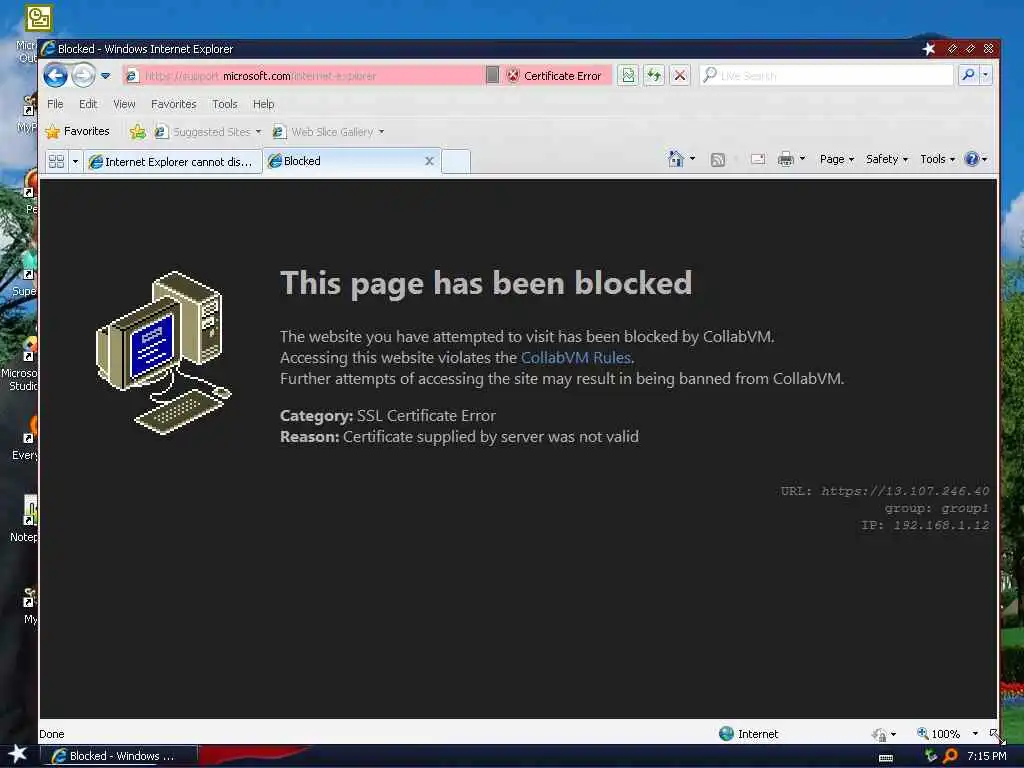Open the Suggested Sites dropdown

coord(208,132)
